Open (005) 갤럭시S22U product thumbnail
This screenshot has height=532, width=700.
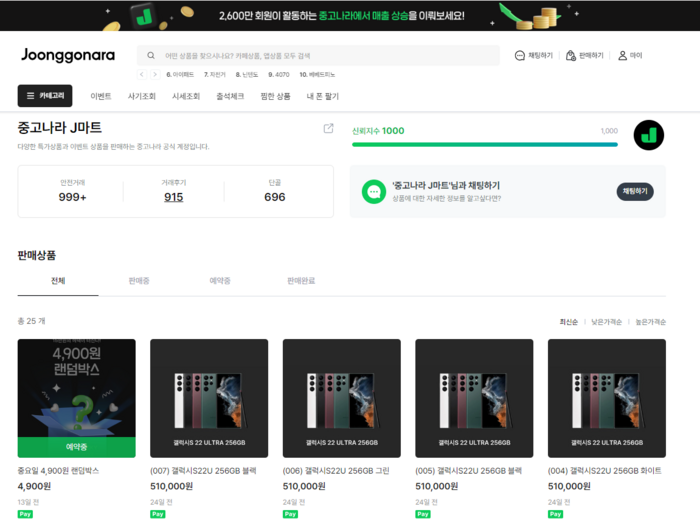point(474,398)
